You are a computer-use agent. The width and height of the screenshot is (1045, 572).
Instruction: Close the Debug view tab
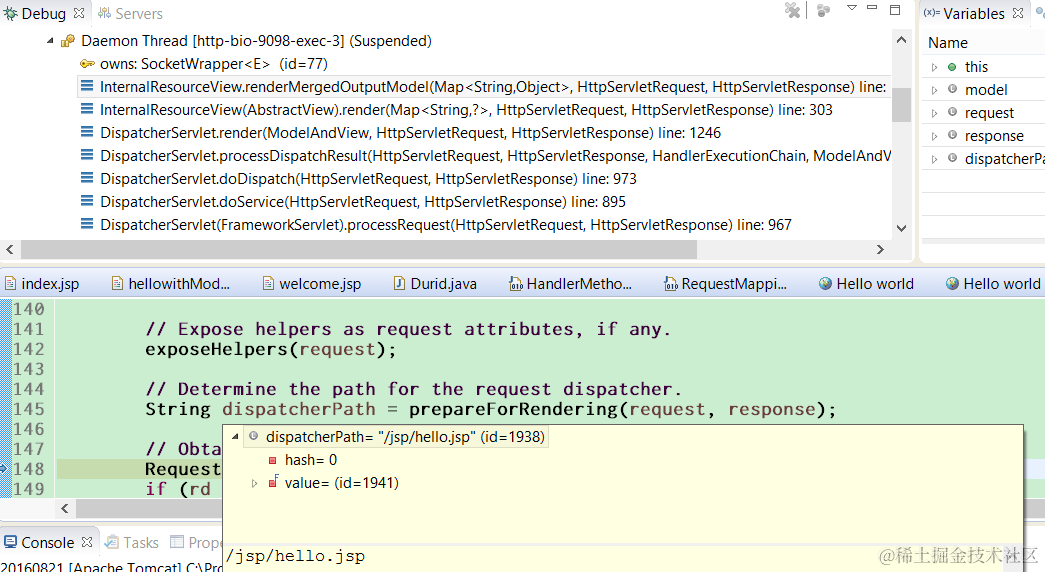coord(79,13)
